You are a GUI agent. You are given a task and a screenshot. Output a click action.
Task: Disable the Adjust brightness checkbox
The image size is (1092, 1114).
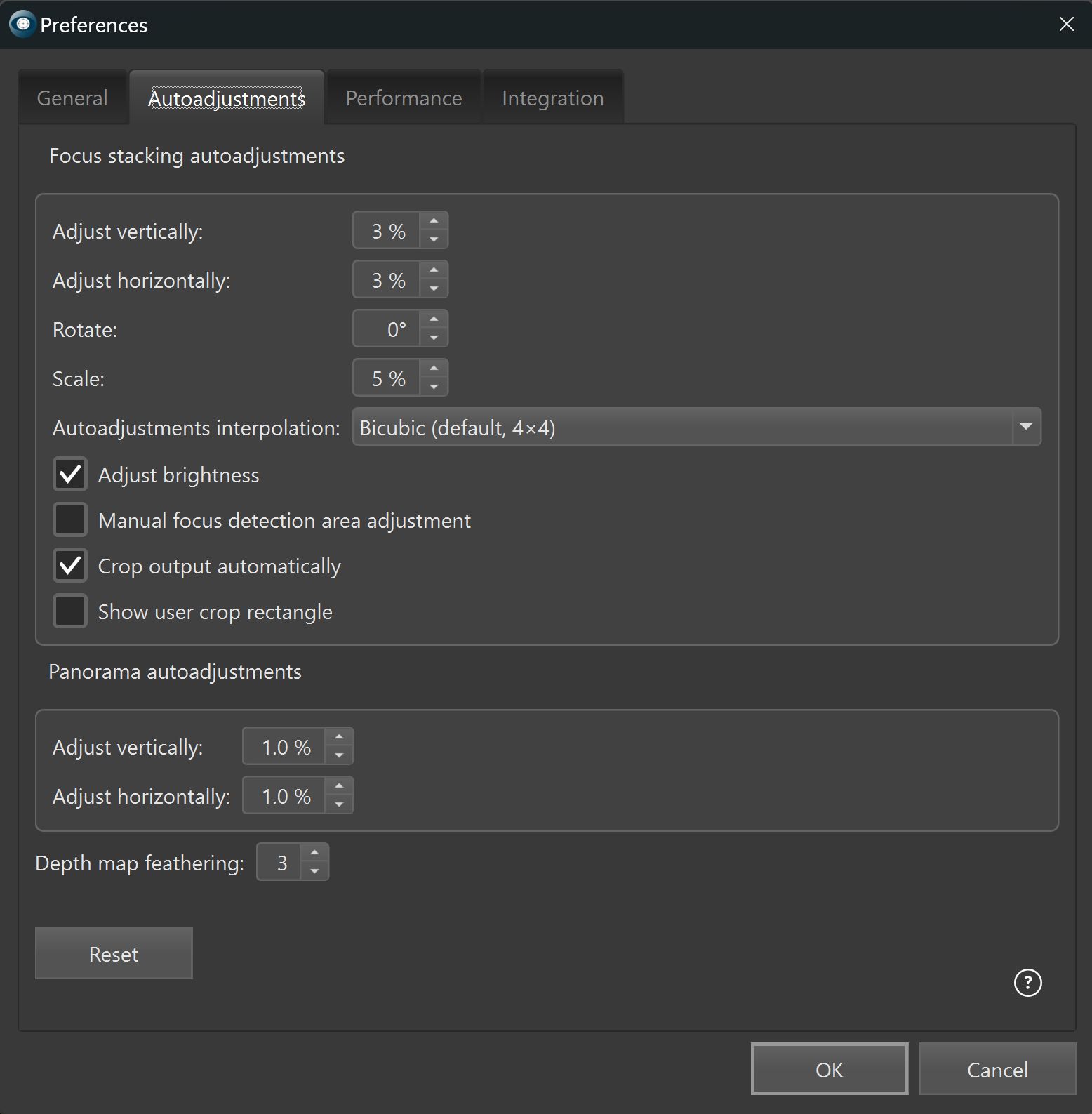[x=70, y=475]
